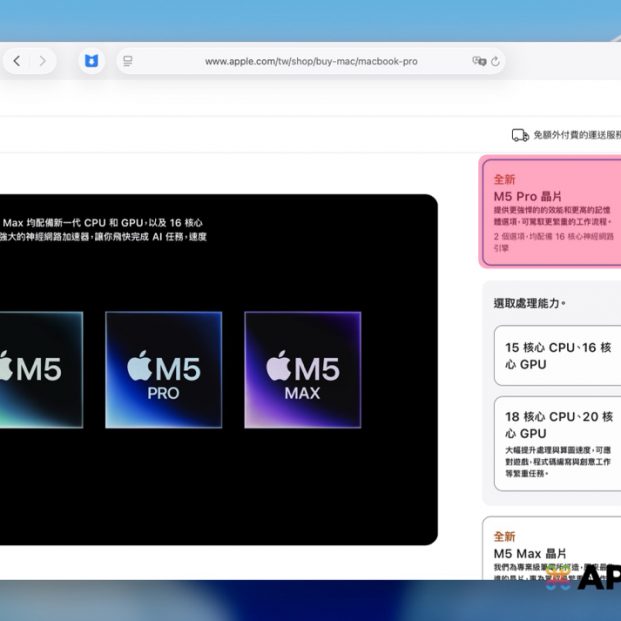Click the white description text in black banner
The height and width of the screenshot is (621, 621).
(105, 229)
